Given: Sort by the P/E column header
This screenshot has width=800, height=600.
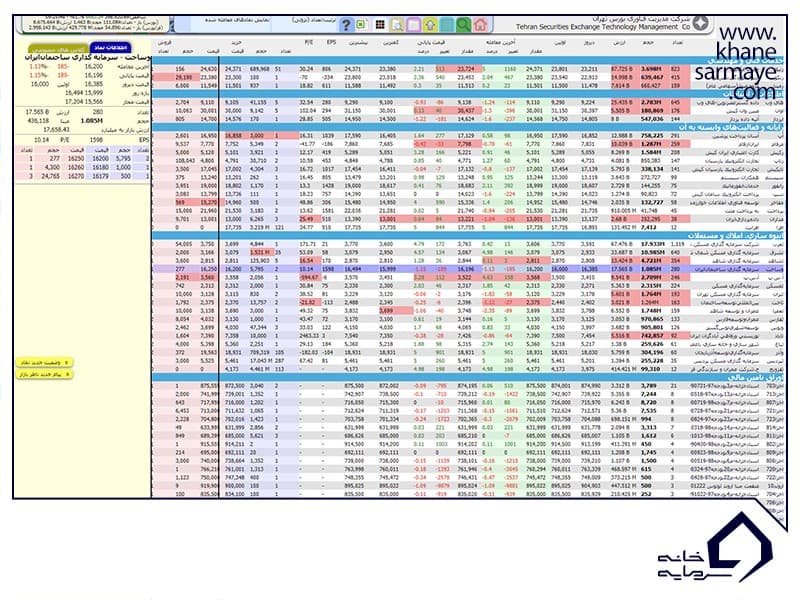Looking at the screenshot, I should pos(308,42).
